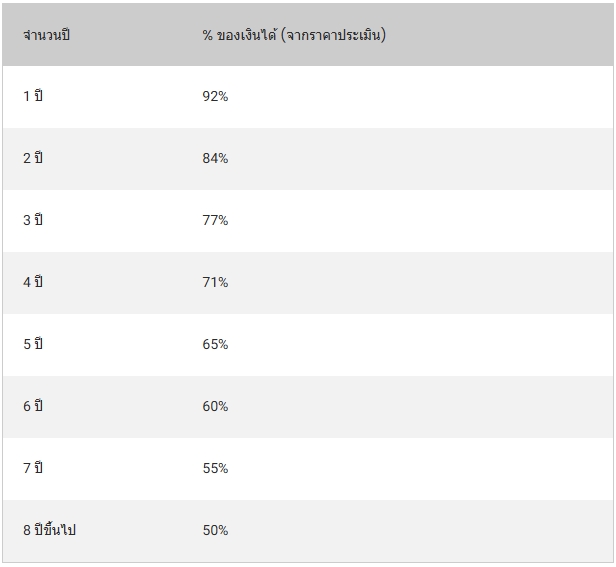Select the 92% value cell
The image size is (616, 567).
[215, 97]
